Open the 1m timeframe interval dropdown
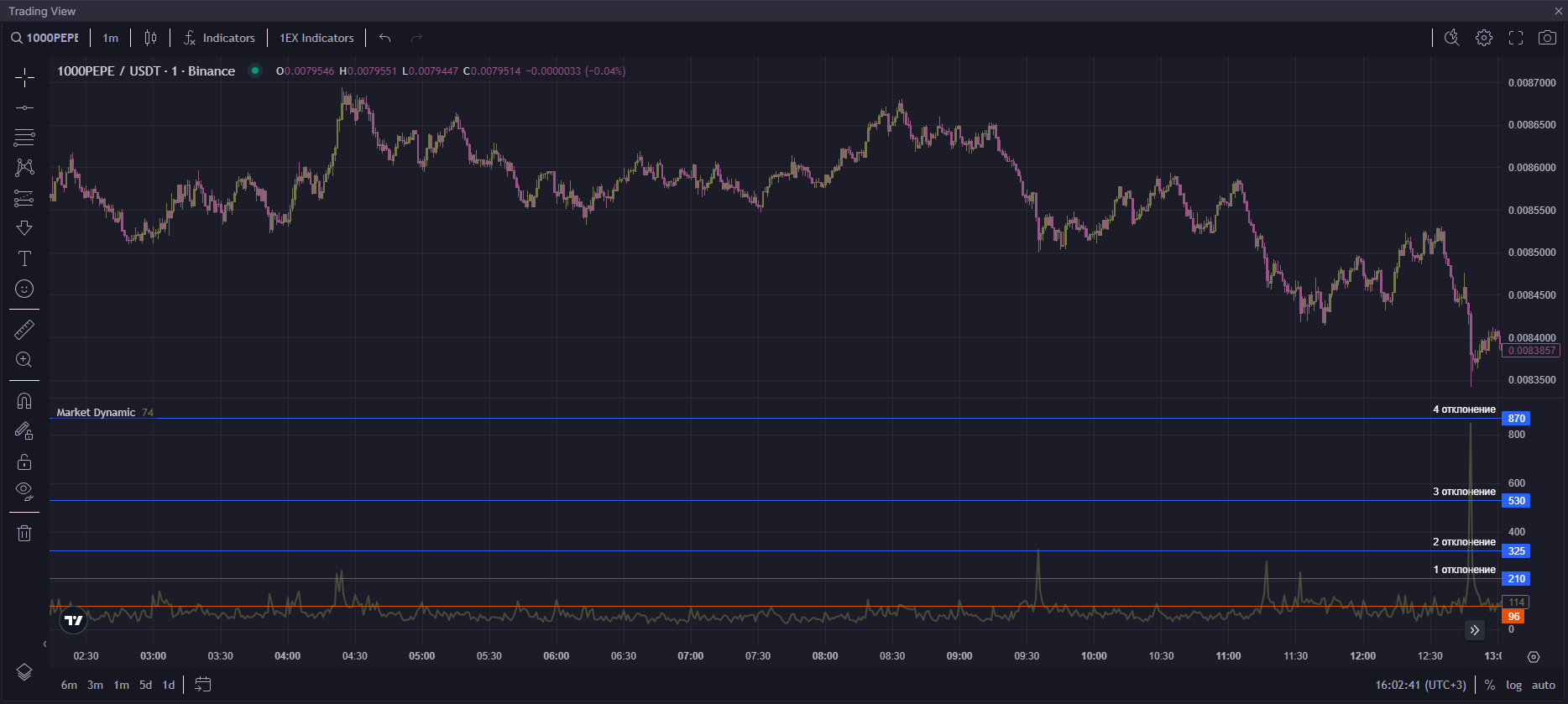The height and width of the screenshot is (704, 1568). (111, 38)
